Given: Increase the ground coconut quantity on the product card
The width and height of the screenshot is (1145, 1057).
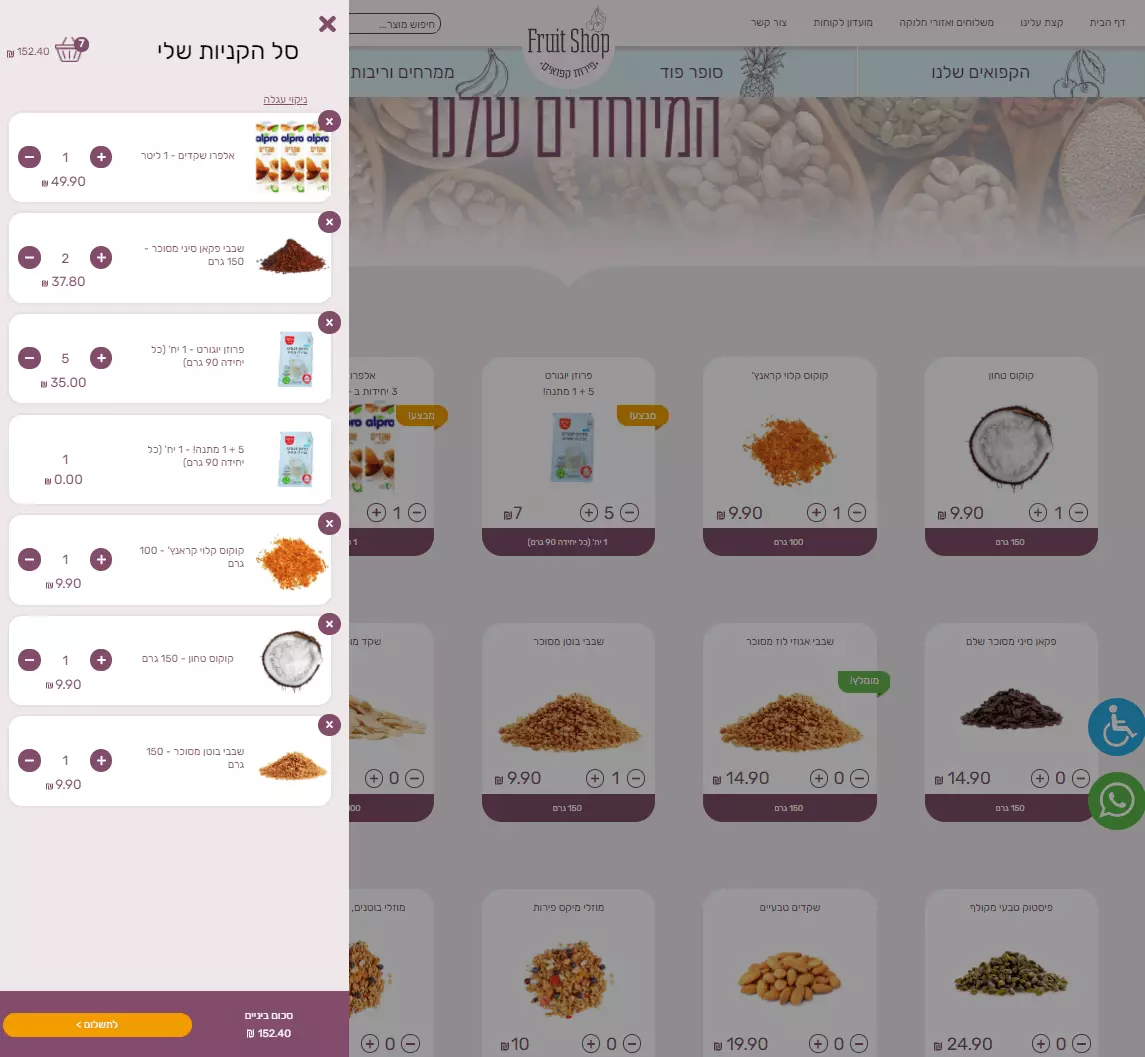Looking at the screenshot, I should (x=1038, y=513).
